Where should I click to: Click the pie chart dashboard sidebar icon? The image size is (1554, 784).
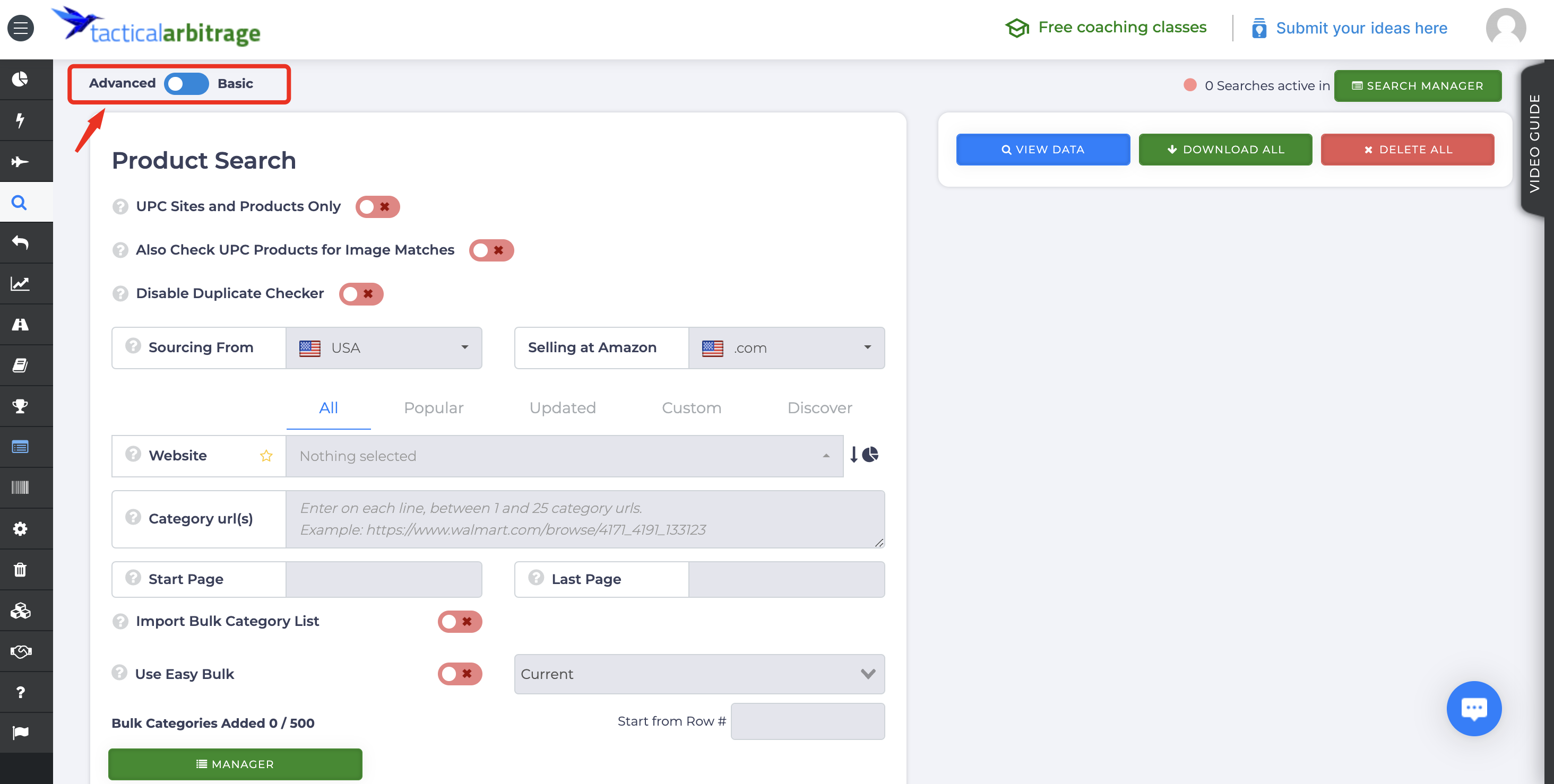(21, 79)
